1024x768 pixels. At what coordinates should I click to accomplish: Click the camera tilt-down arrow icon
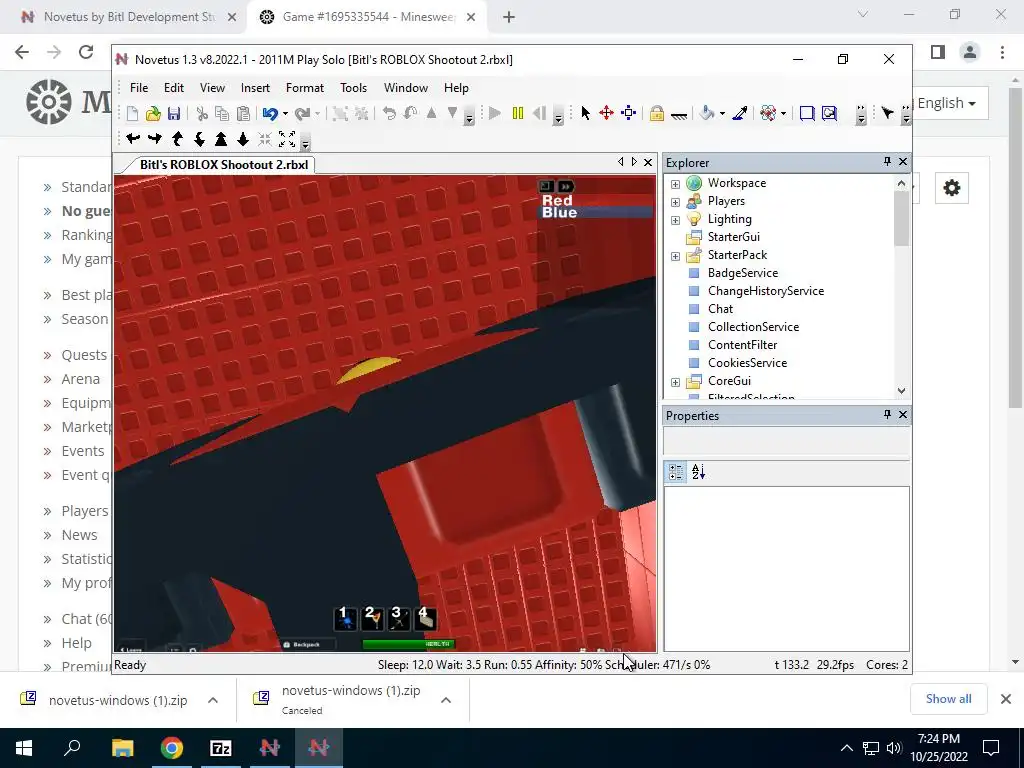(199, 138)
